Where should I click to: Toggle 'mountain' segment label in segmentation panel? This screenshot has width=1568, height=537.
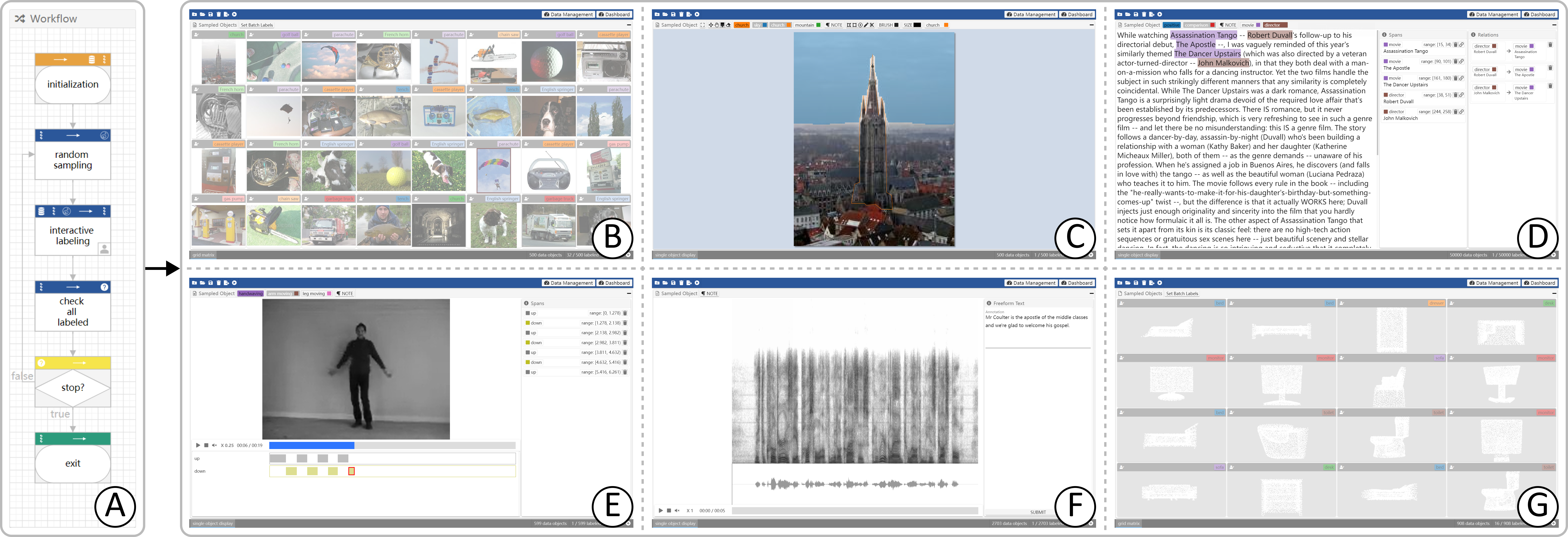coord(808,25)
